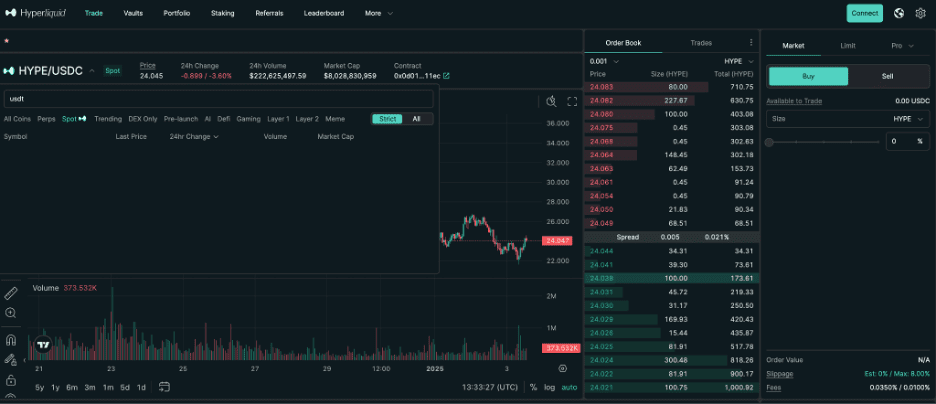The width and height of the screenshot is (936, 404).
Task: Filter coins by Trending
Action: [x=108, y=119]
